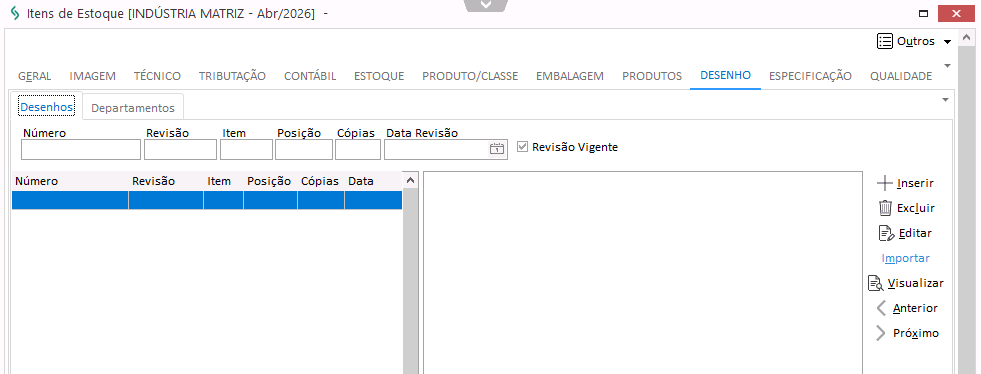The width and height of the screenshot is (981, 374).
Task: Click the Posição column header in grid
Action: point(270,181)
